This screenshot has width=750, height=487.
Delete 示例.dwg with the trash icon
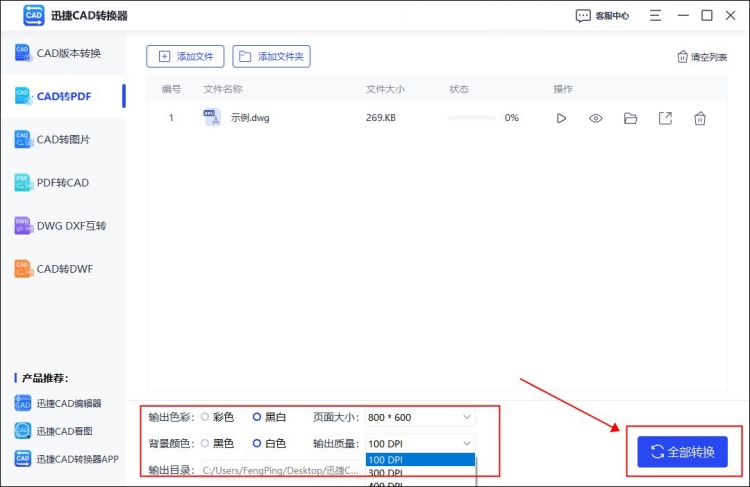(x=700, y=118)
